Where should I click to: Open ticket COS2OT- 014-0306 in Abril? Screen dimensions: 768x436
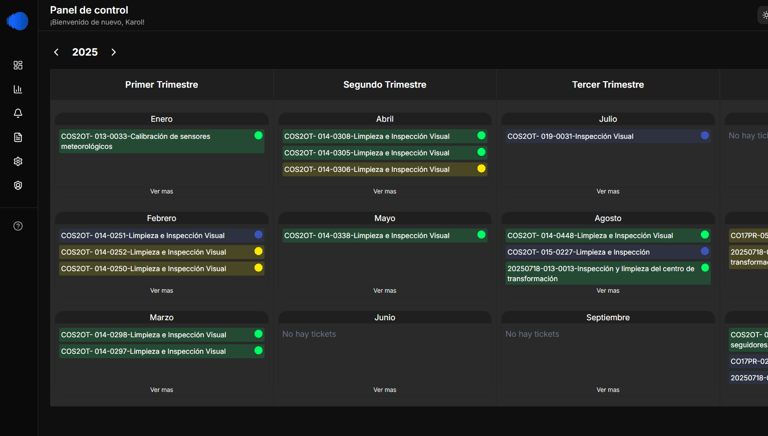[384, 170]
